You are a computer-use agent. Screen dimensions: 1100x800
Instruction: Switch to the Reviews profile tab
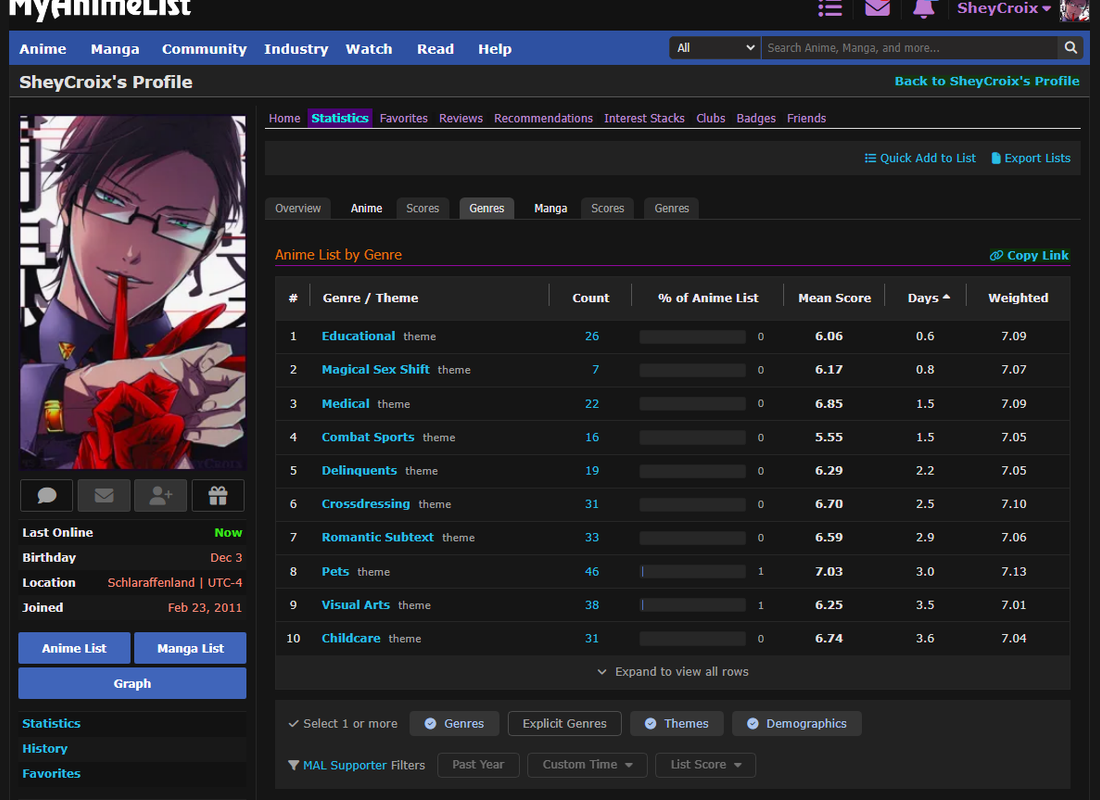click(461, 118)
